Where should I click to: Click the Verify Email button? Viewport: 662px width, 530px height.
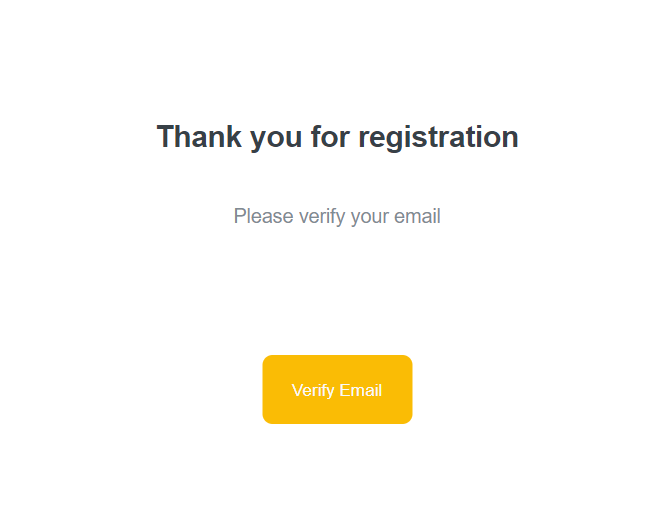[x=337, y=389]
